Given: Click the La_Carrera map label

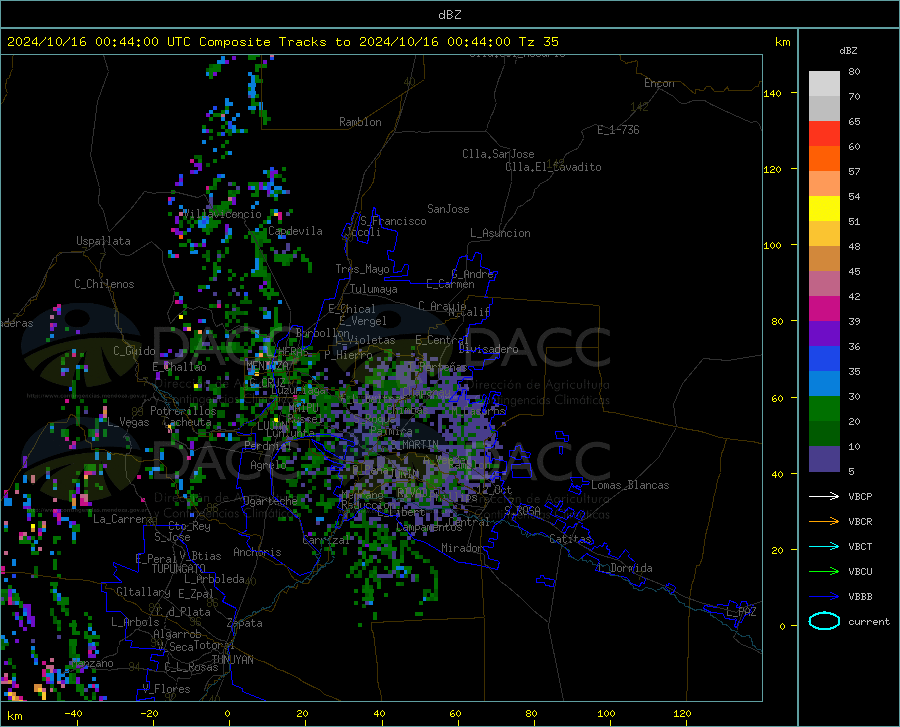Looking at the screenshot, I should point(123,519).
